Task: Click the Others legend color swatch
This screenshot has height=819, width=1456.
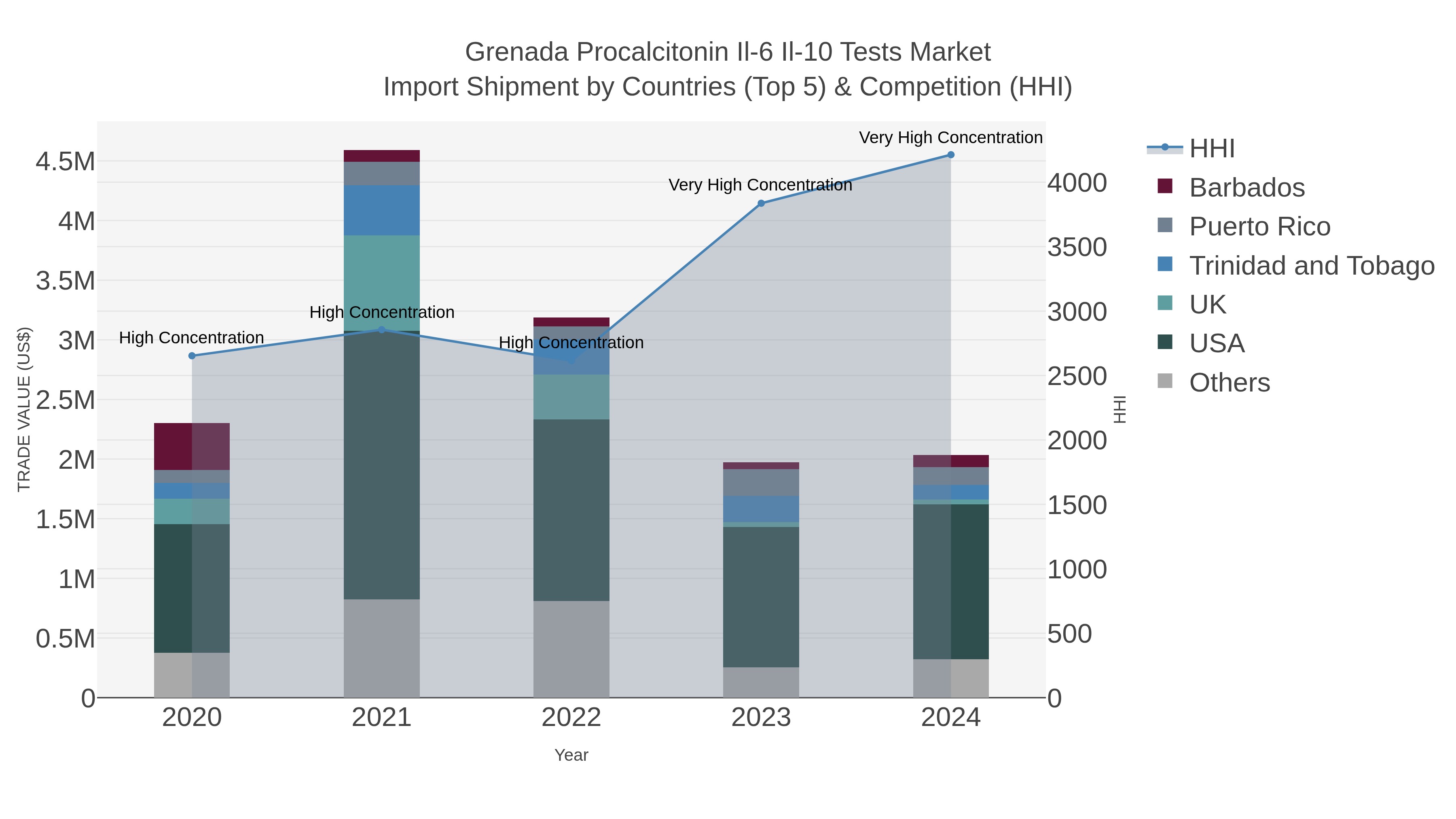Action: (1165, 381)
